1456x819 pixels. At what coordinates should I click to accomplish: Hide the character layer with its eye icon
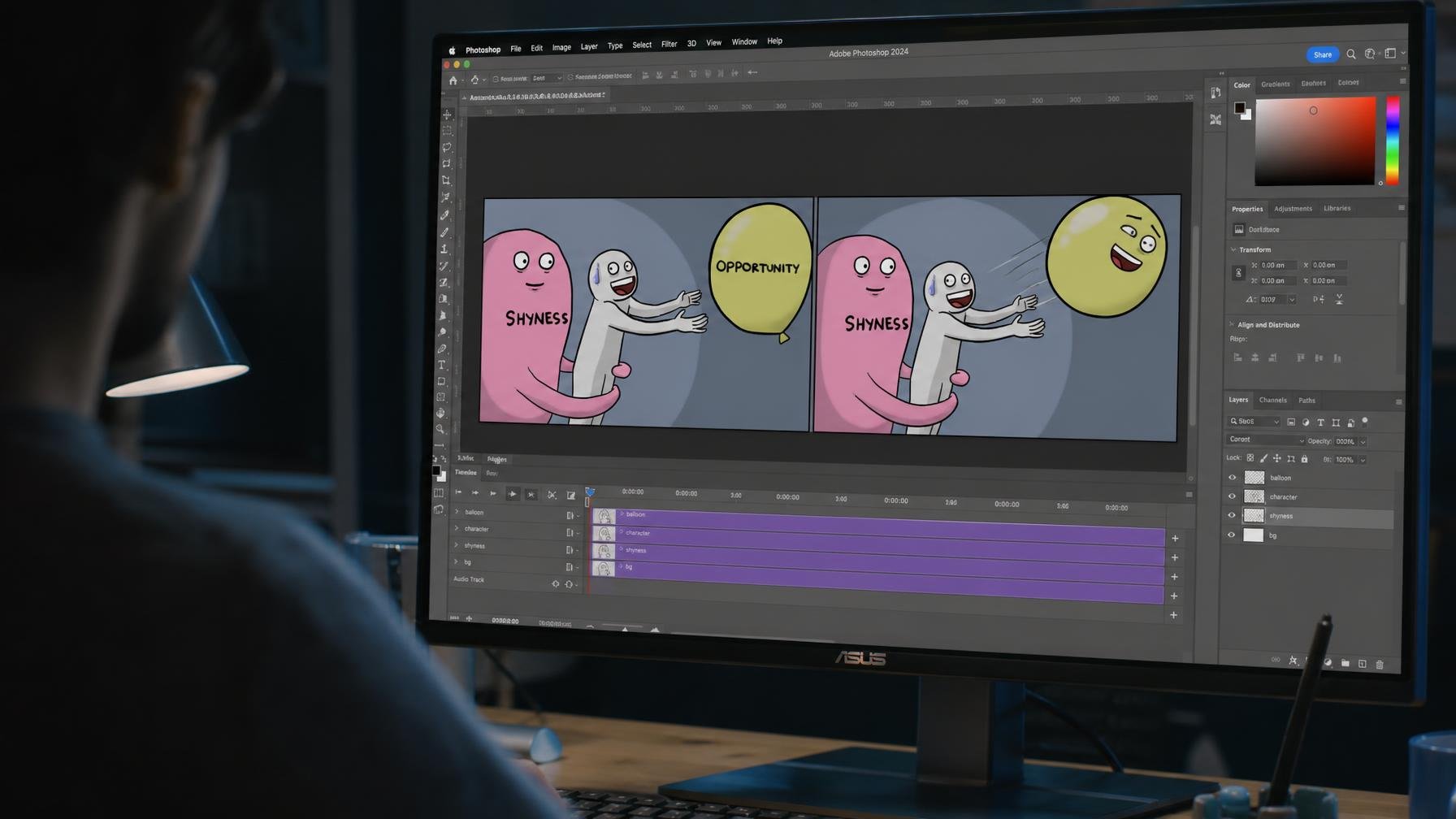tap(1232, 496)
